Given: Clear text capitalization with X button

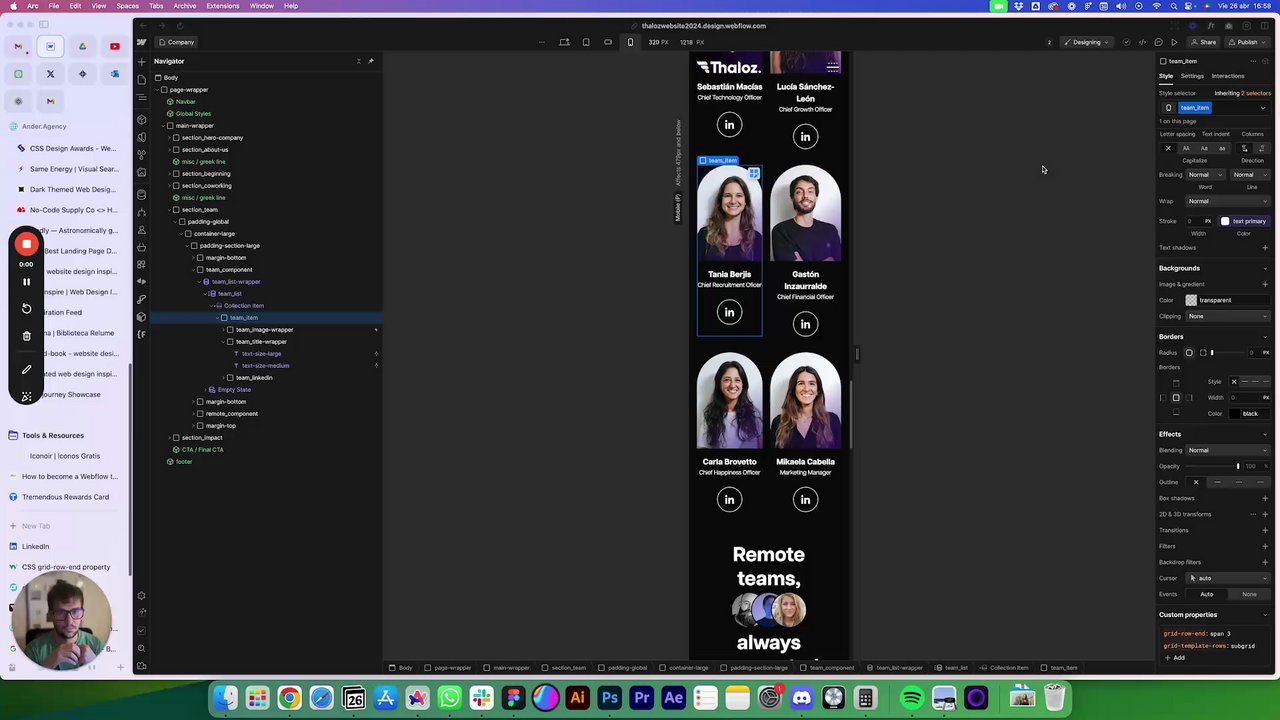Looking at the screenshot, I should click(1168, 148).
